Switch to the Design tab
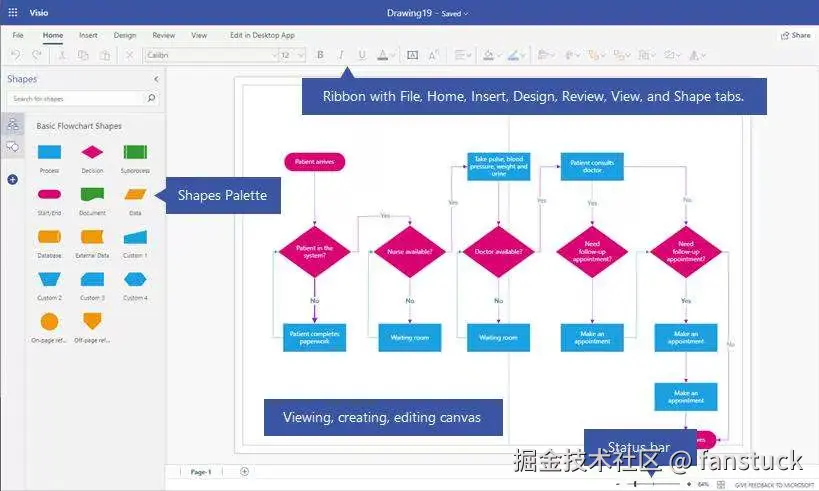 [125, 35]
